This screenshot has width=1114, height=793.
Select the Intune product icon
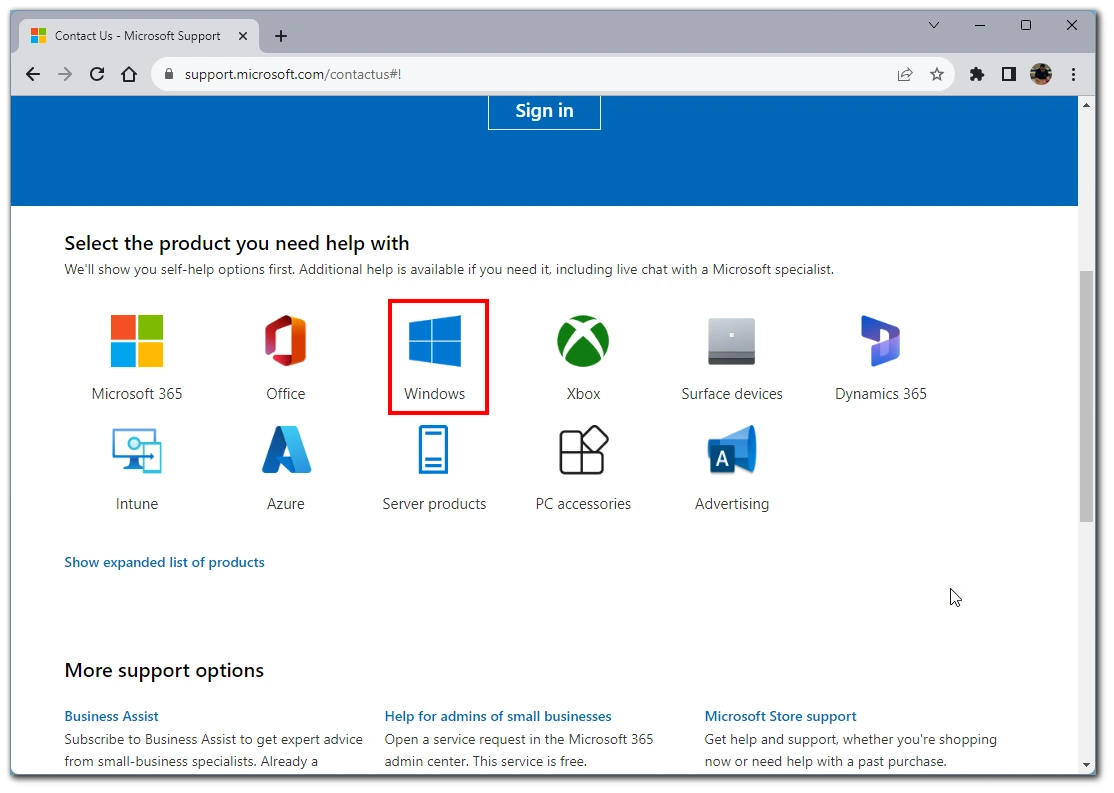pos(137,451)
